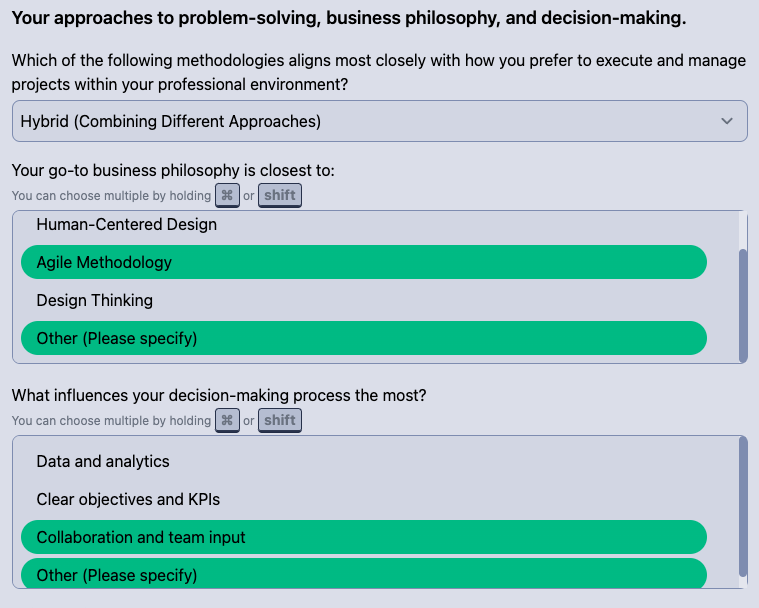Click the methodologies question label text
Screen dimensions: 759x608
pos(379,73)
